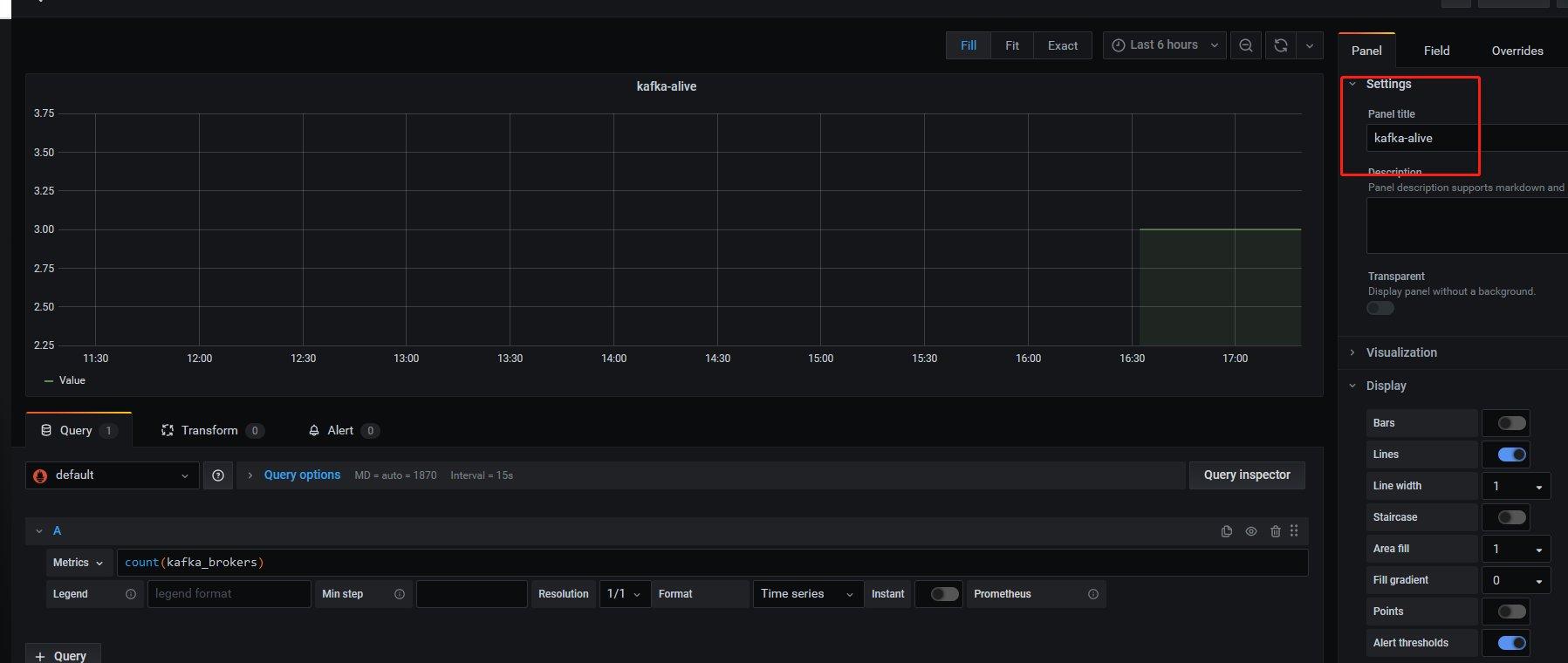Click the kafka-alive panel title in graph

pos(667,86)
